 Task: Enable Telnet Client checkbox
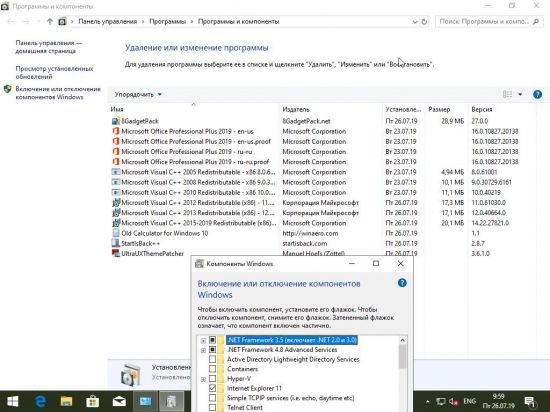pos(212,407)
